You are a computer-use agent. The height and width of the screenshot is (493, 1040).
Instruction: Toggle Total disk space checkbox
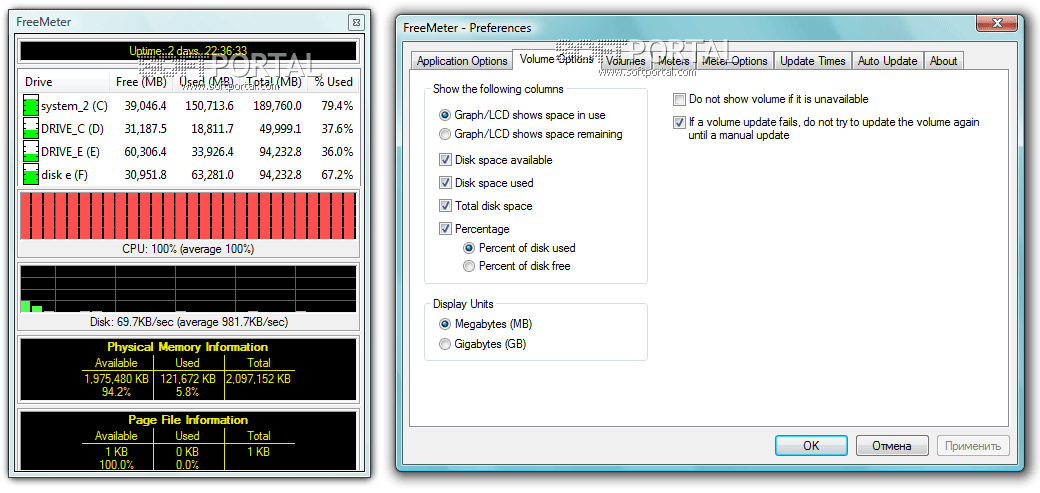click(x=444, y=206)
